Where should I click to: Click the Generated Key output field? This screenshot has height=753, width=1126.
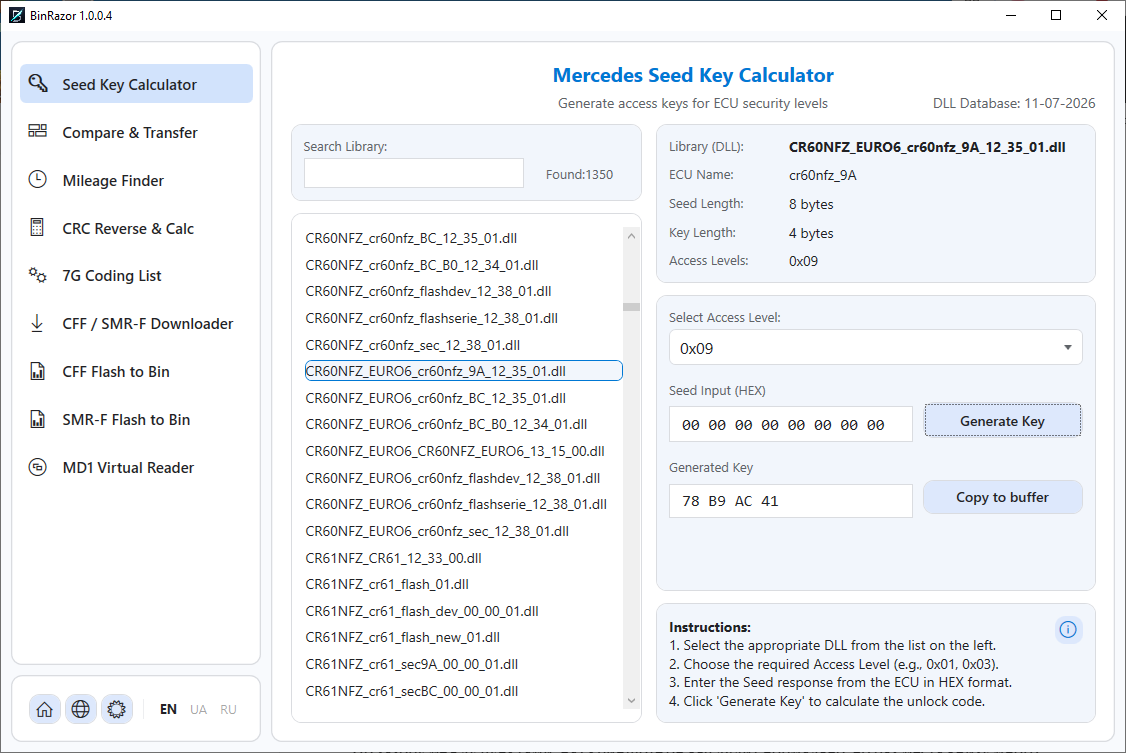[x=791, y=500]
